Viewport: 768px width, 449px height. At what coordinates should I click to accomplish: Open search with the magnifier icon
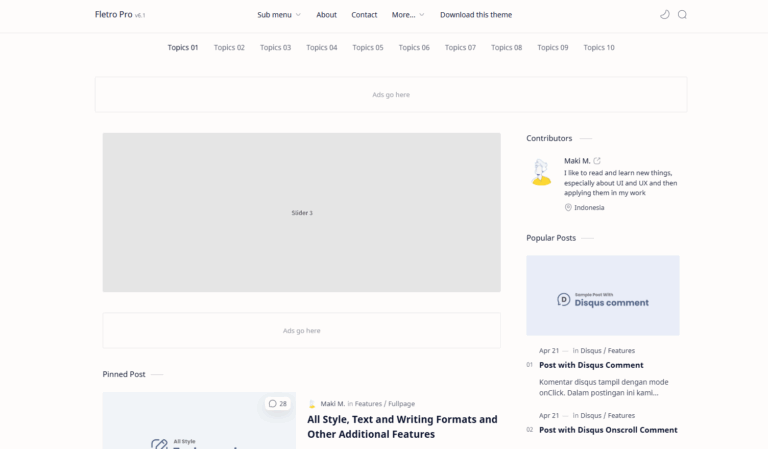[682, 15]
